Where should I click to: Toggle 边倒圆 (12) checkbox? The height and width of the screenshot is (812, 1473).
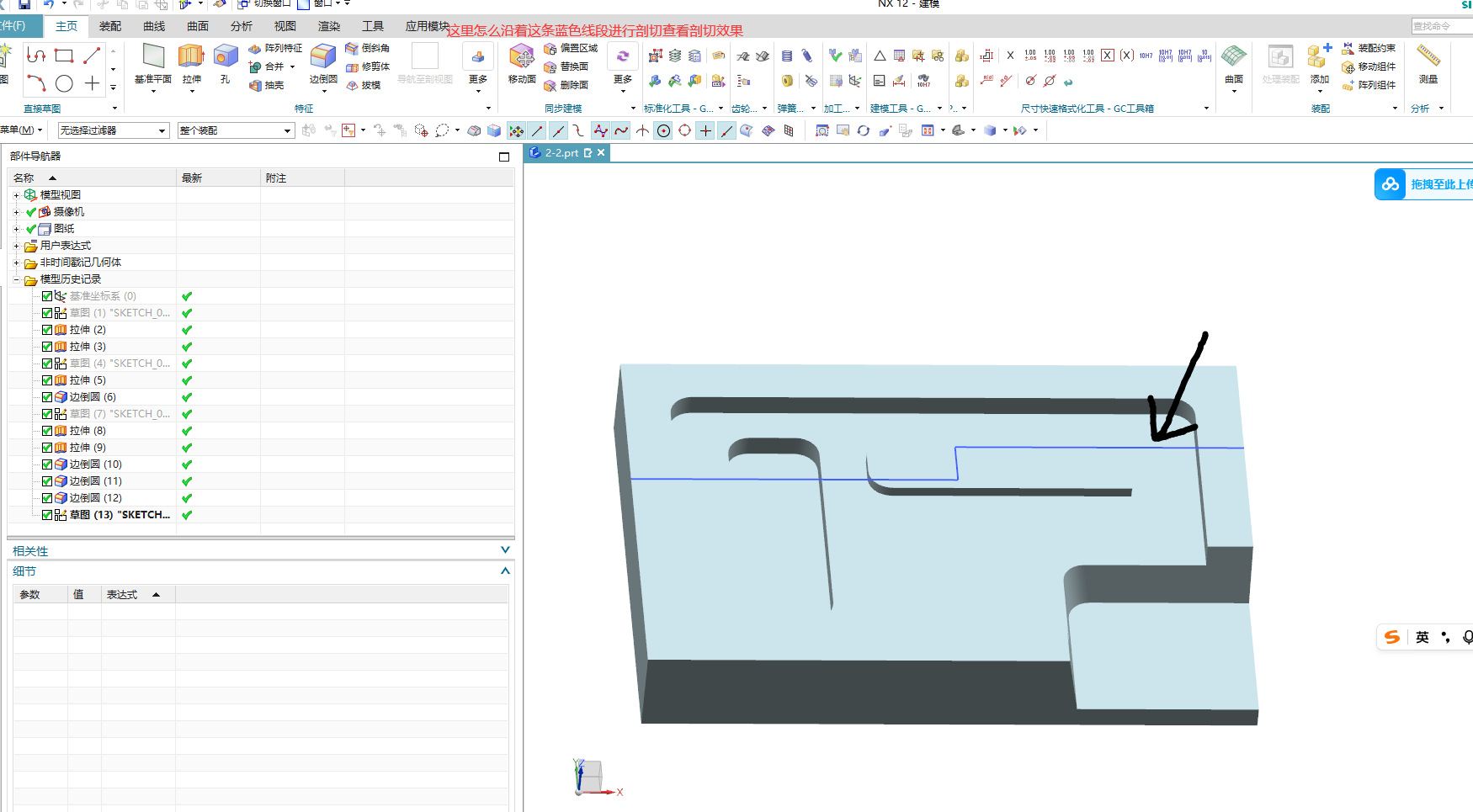tap(47, 498)
